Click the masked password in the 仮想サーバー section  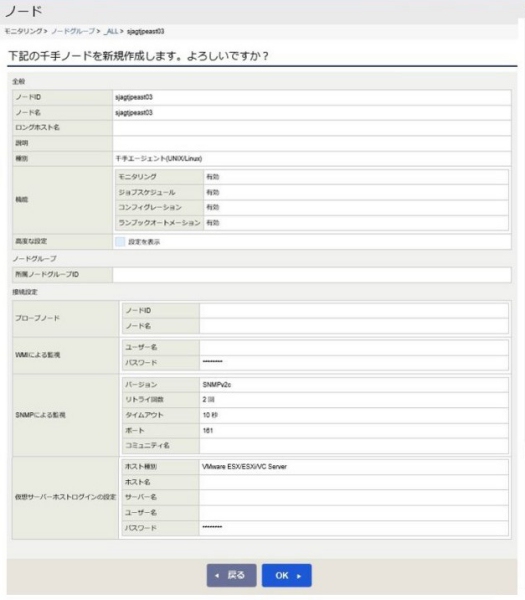[212, 527]
